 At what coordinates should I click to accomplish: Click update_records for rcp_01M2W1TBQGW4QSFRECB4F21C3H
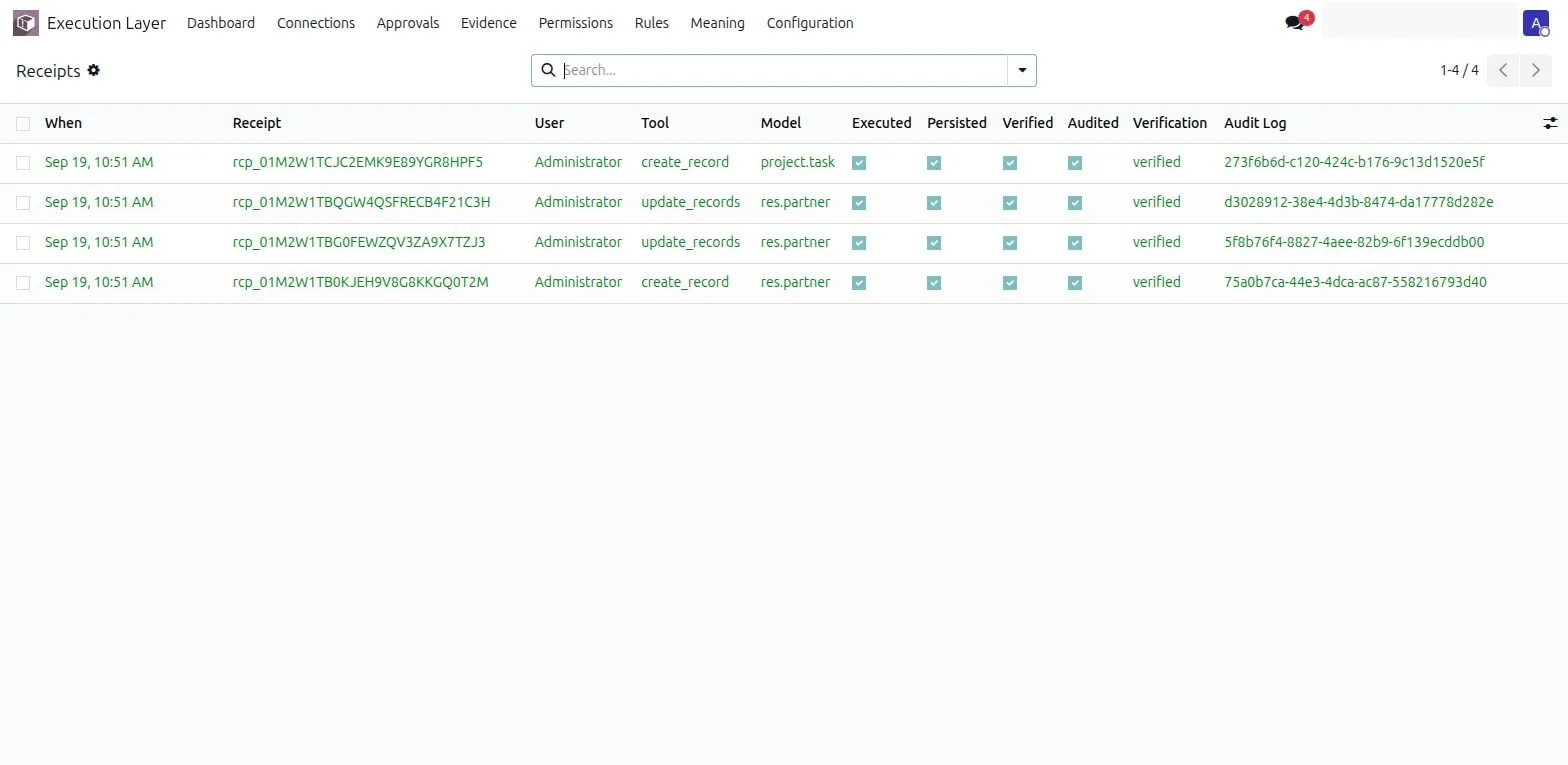point(691,202)
